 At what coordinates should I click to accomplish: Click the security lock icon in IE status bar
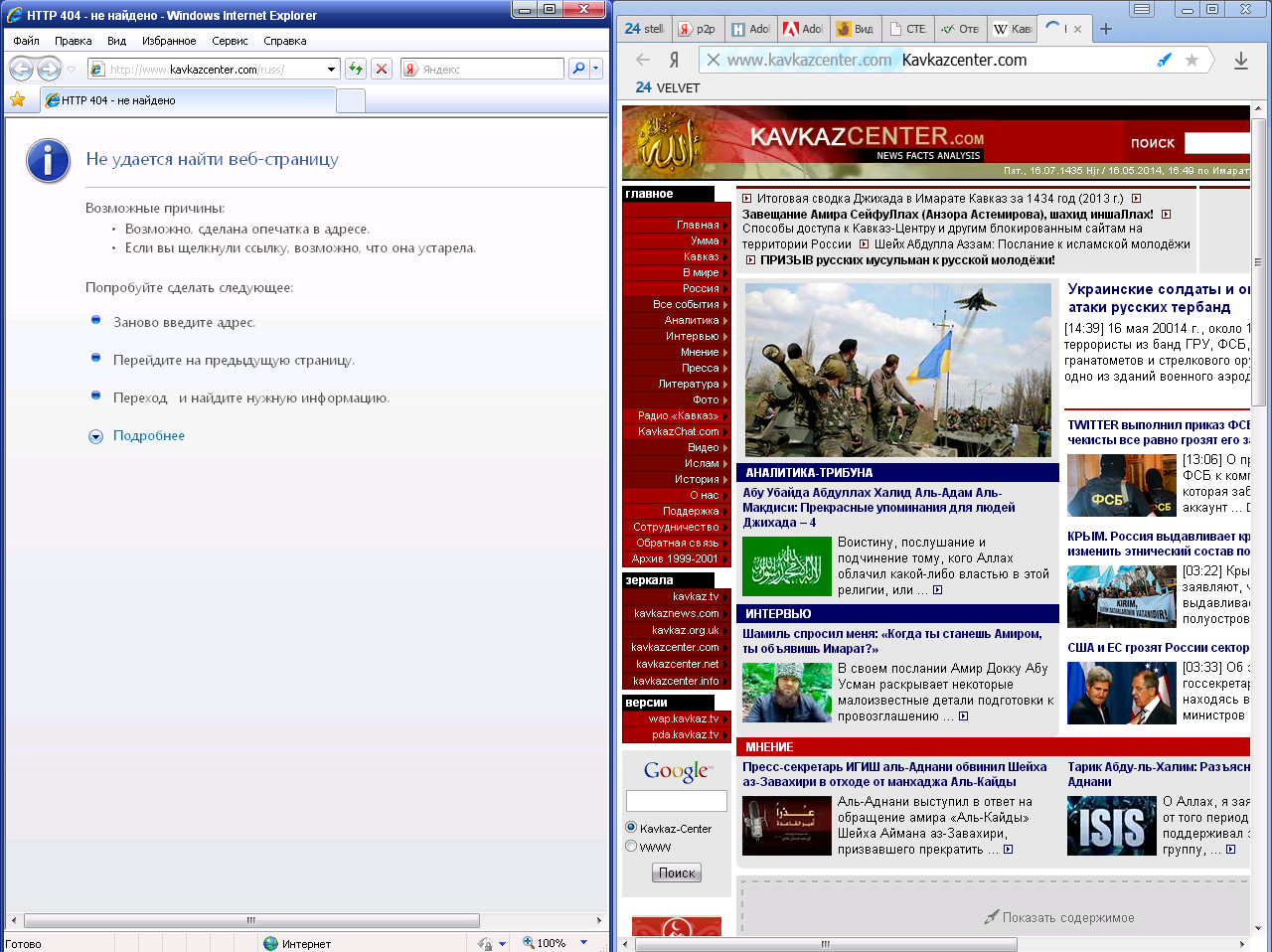(x=485, y=943)
